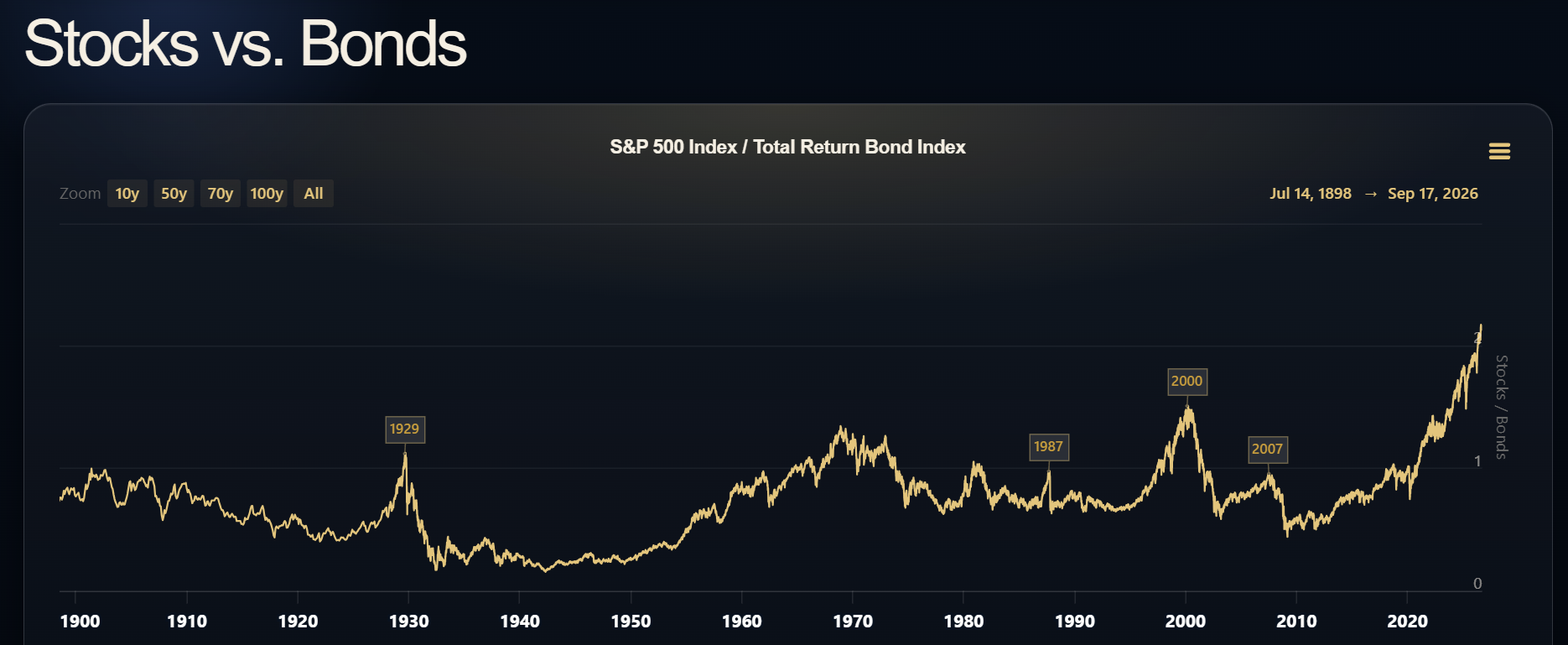Click the 1970 x-axis label
The image size is (1568, 645).
click(852, 622)
